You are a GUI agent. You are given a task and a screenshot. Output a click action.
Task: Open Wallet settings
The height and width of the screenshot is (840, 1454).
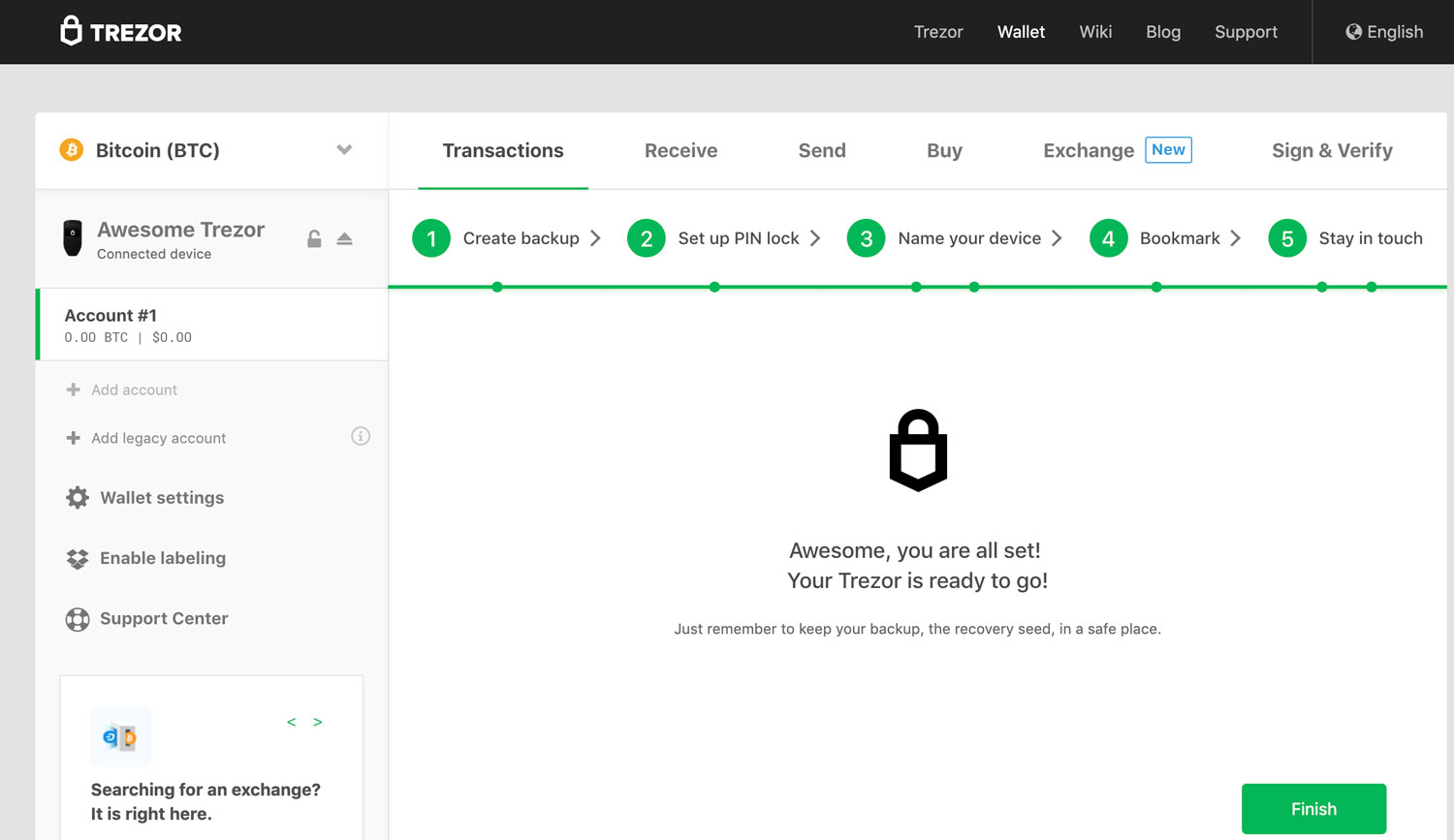pos(162,498)
